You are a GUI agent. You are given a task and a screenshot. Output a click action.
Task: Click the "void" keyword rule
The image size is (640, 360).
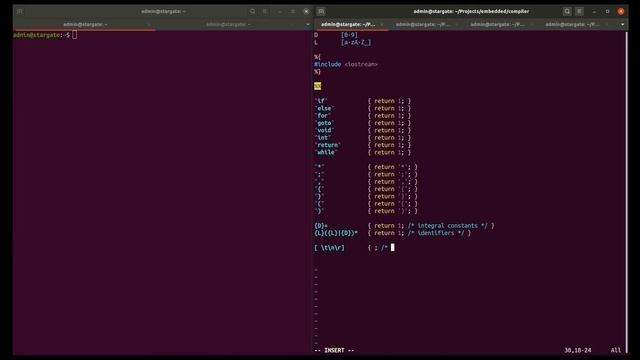coord(324,130)
